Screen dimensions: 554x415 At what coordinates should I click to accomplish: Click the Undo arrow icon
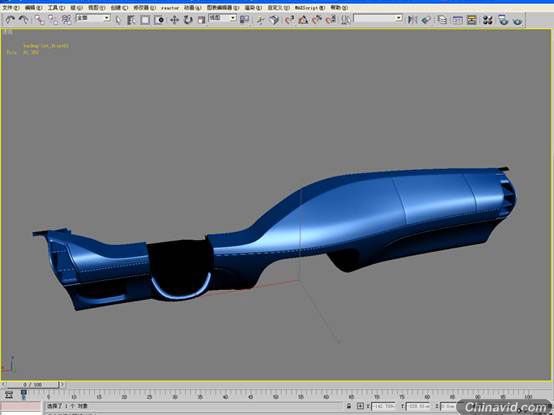pyautogui.click(x=10, y=20)
